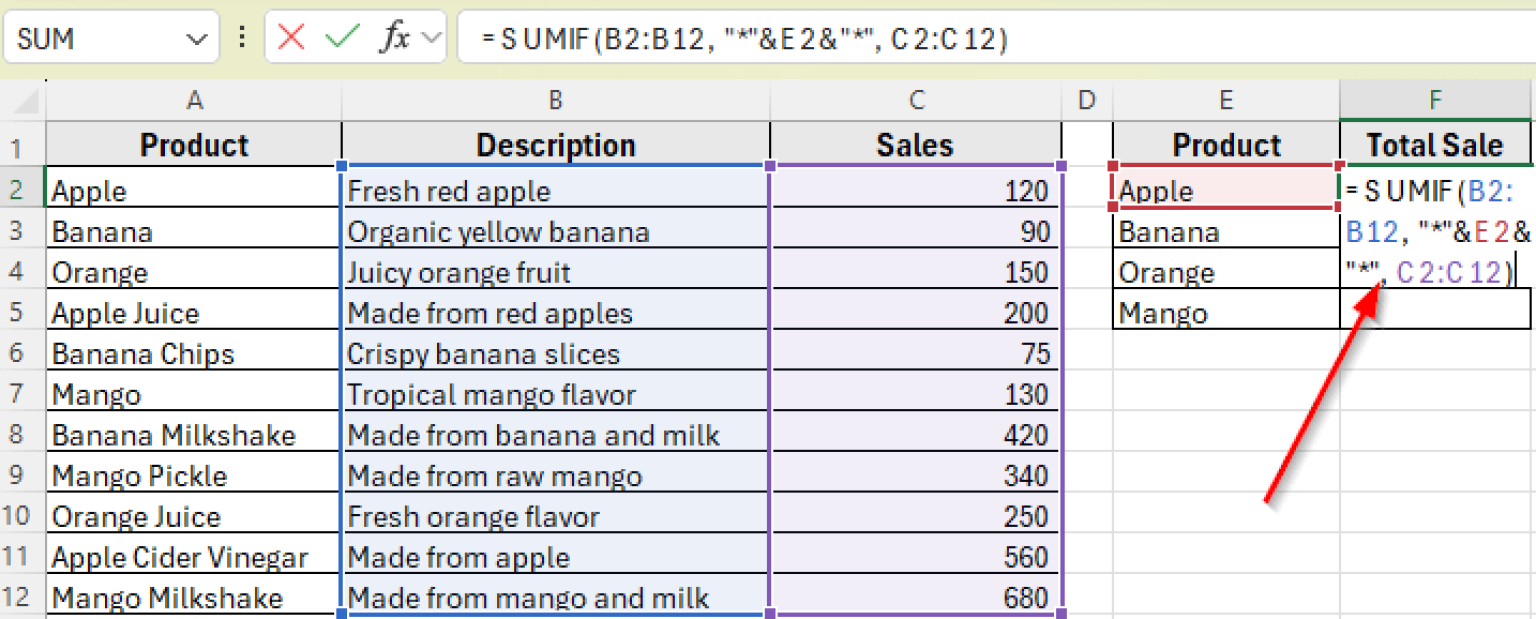Image resolution: width=1536 pixels, height=619 pixels.
Task: Expand the dropdown arrow next to fx
Action: [x=432, y=39]
